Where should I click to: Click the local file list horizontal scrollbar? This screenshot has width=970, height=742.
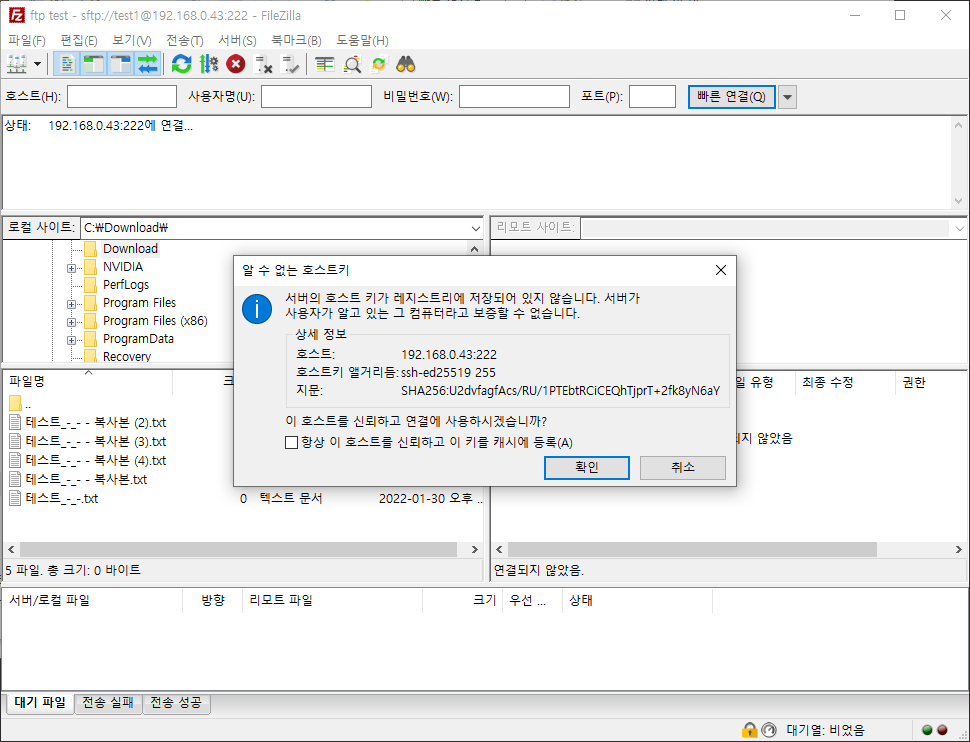tap(238, 550)
